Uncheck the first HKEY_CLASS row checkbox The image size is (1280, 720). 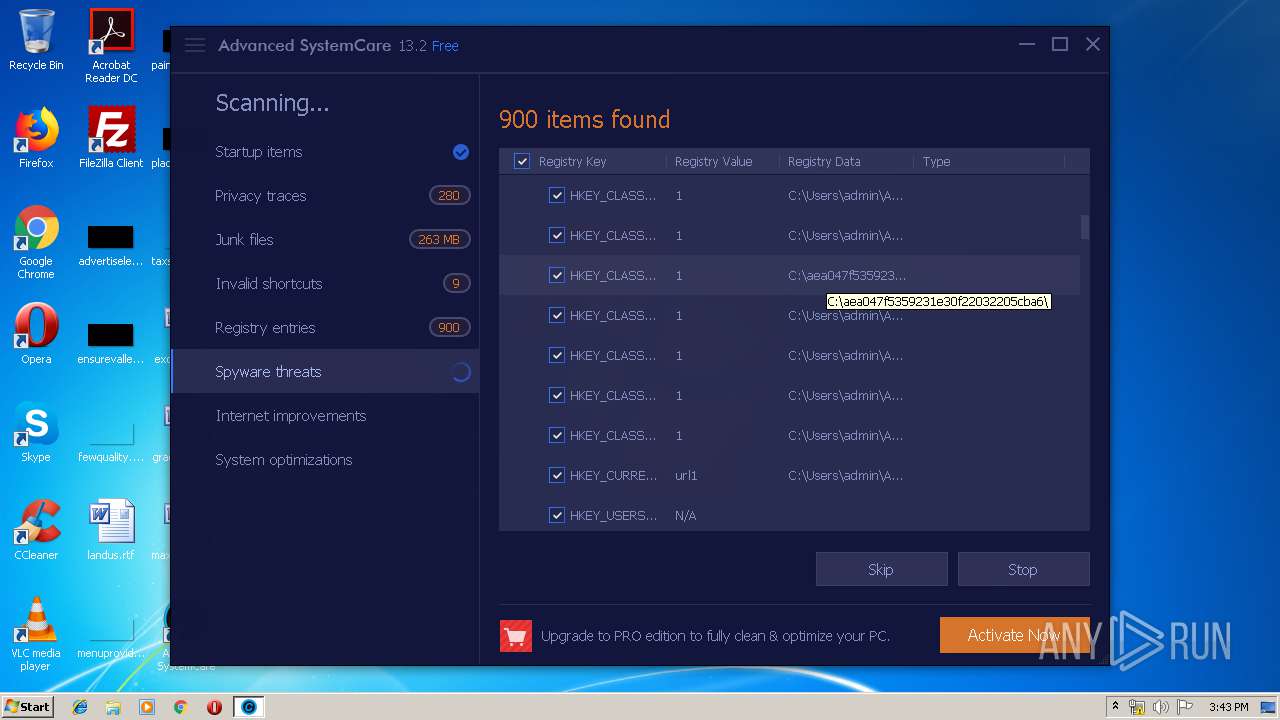pyautogui.click(x=557, y=195)
